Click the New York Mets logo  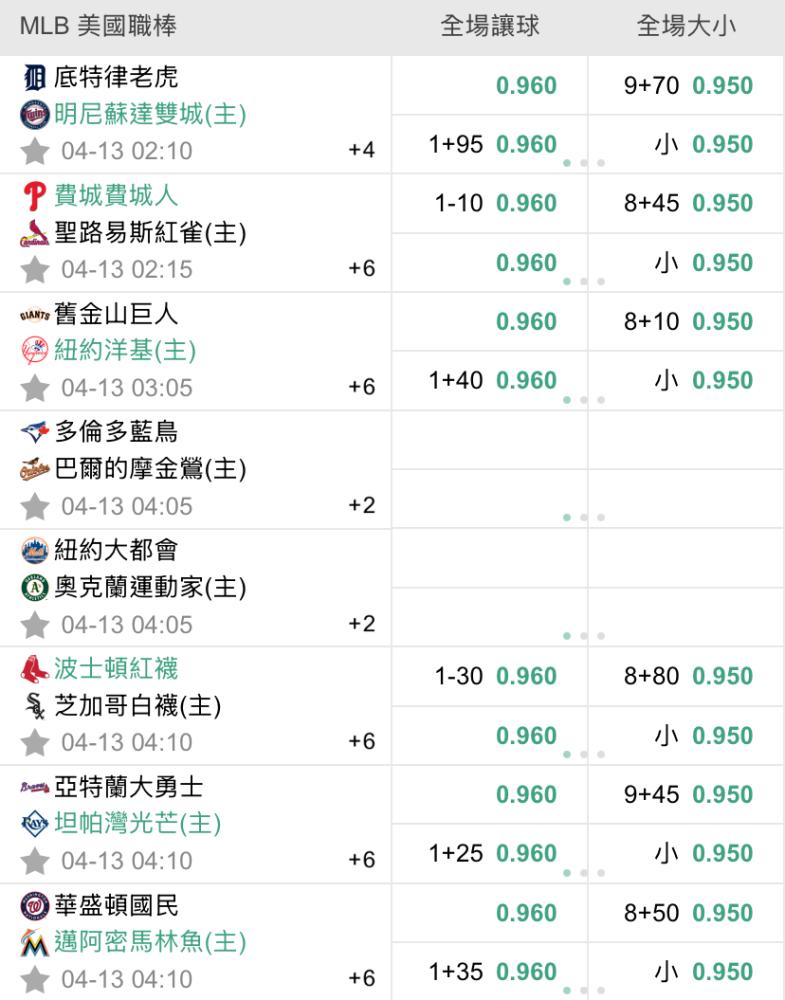point(34,550)
